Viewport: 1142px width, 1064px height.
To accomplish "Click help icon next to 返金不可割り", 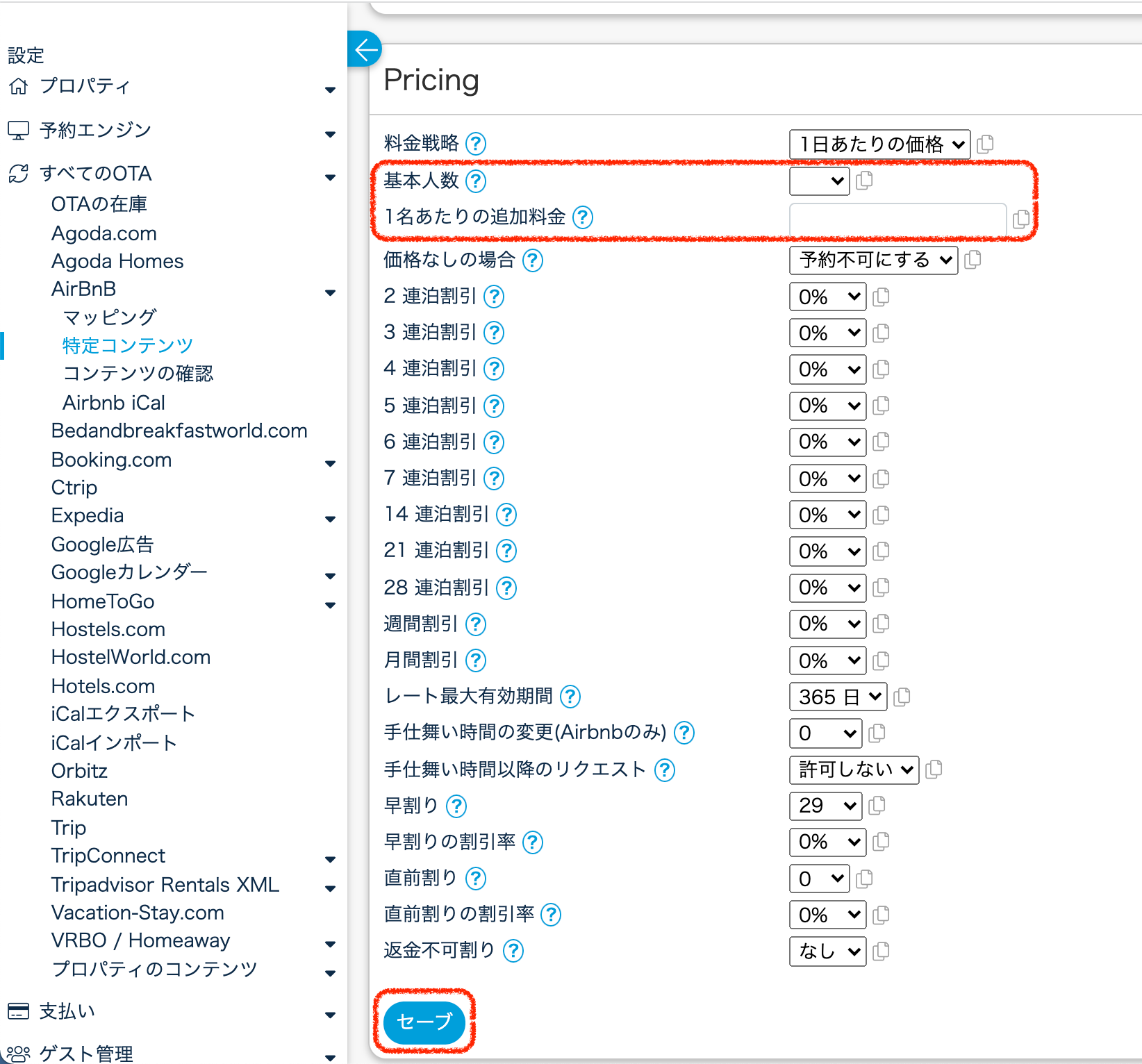I will pyautogui.click(x=513, y=951).
